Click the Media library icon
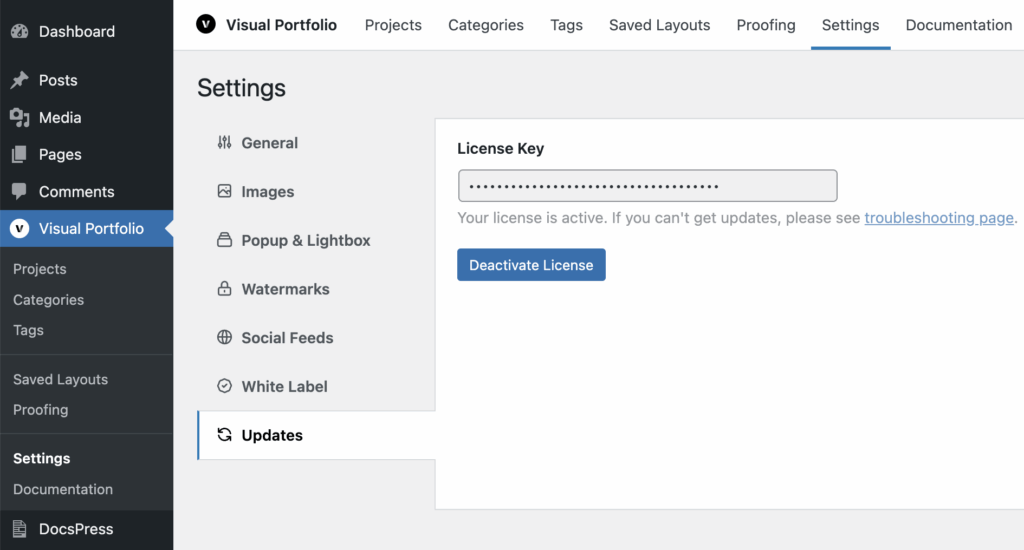 [x=20, y=118]
